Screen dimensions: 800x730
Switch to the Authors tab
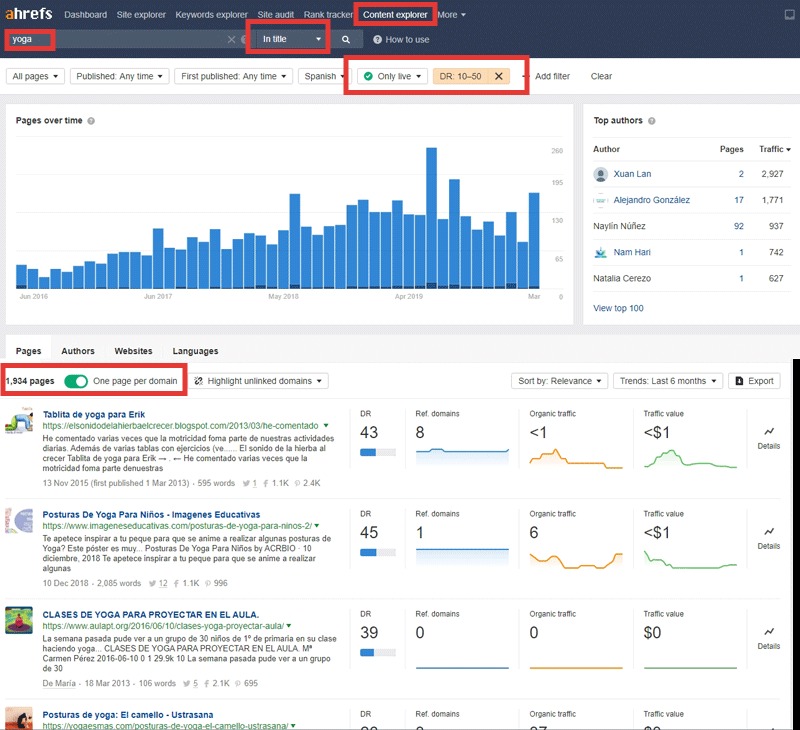tap(78, 351)
